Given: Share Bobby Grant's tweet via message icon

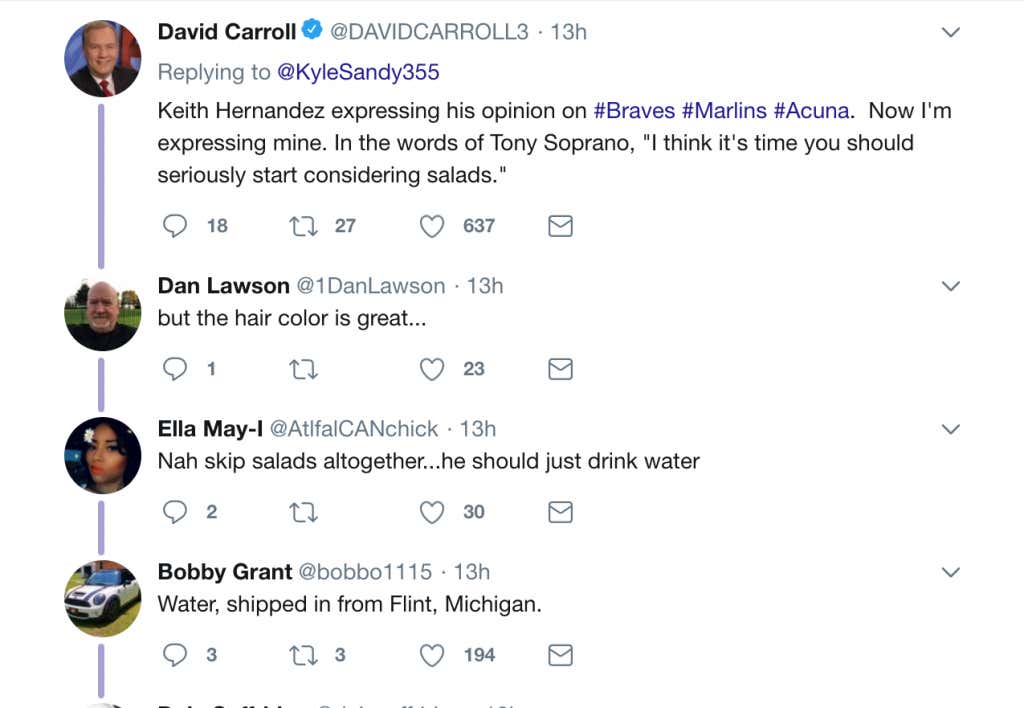Looking at the screenshot, I should (x=560, y=655).
